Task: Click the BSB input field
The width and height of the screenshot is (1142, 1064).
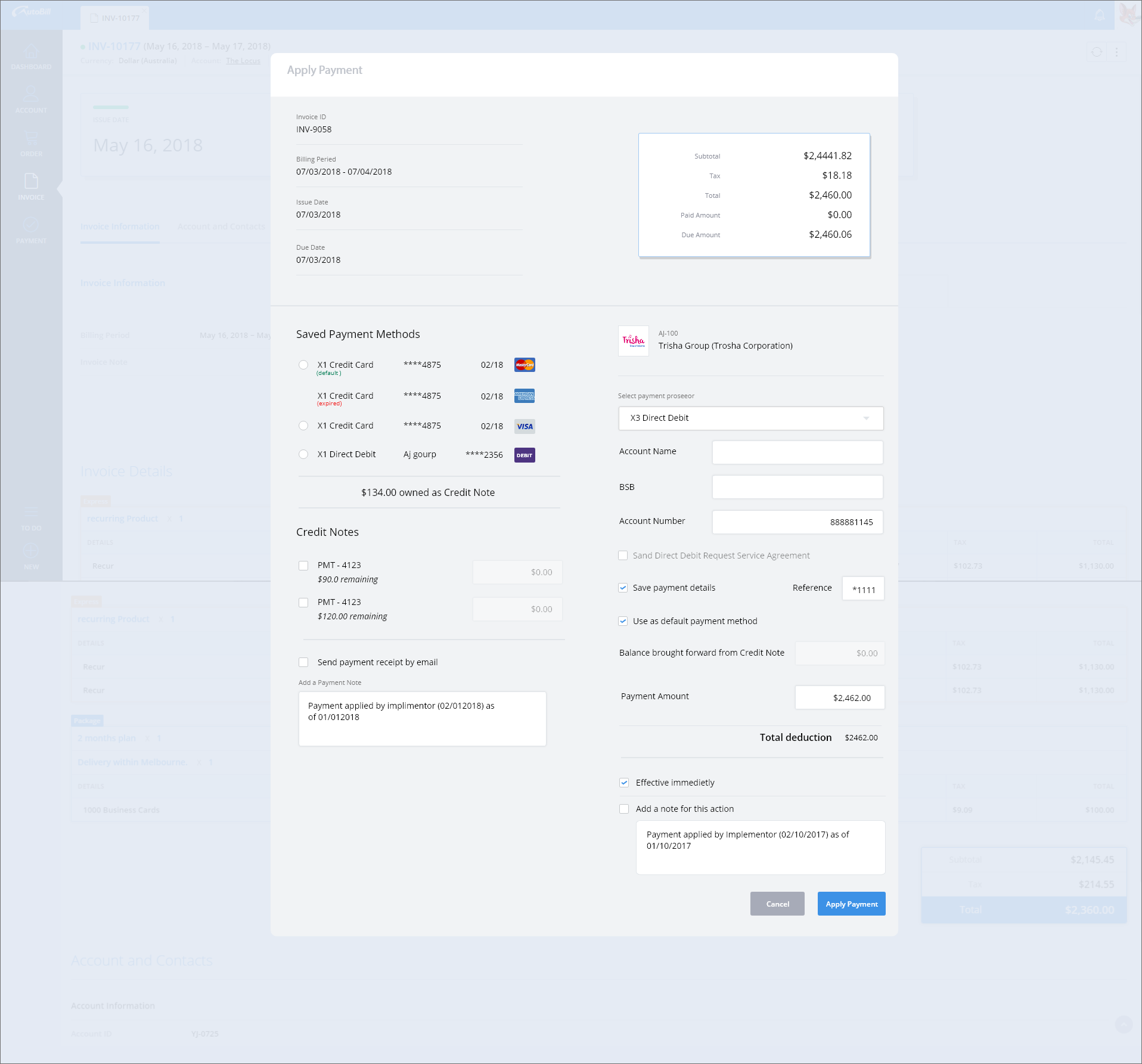Action: tap(797, 487)
